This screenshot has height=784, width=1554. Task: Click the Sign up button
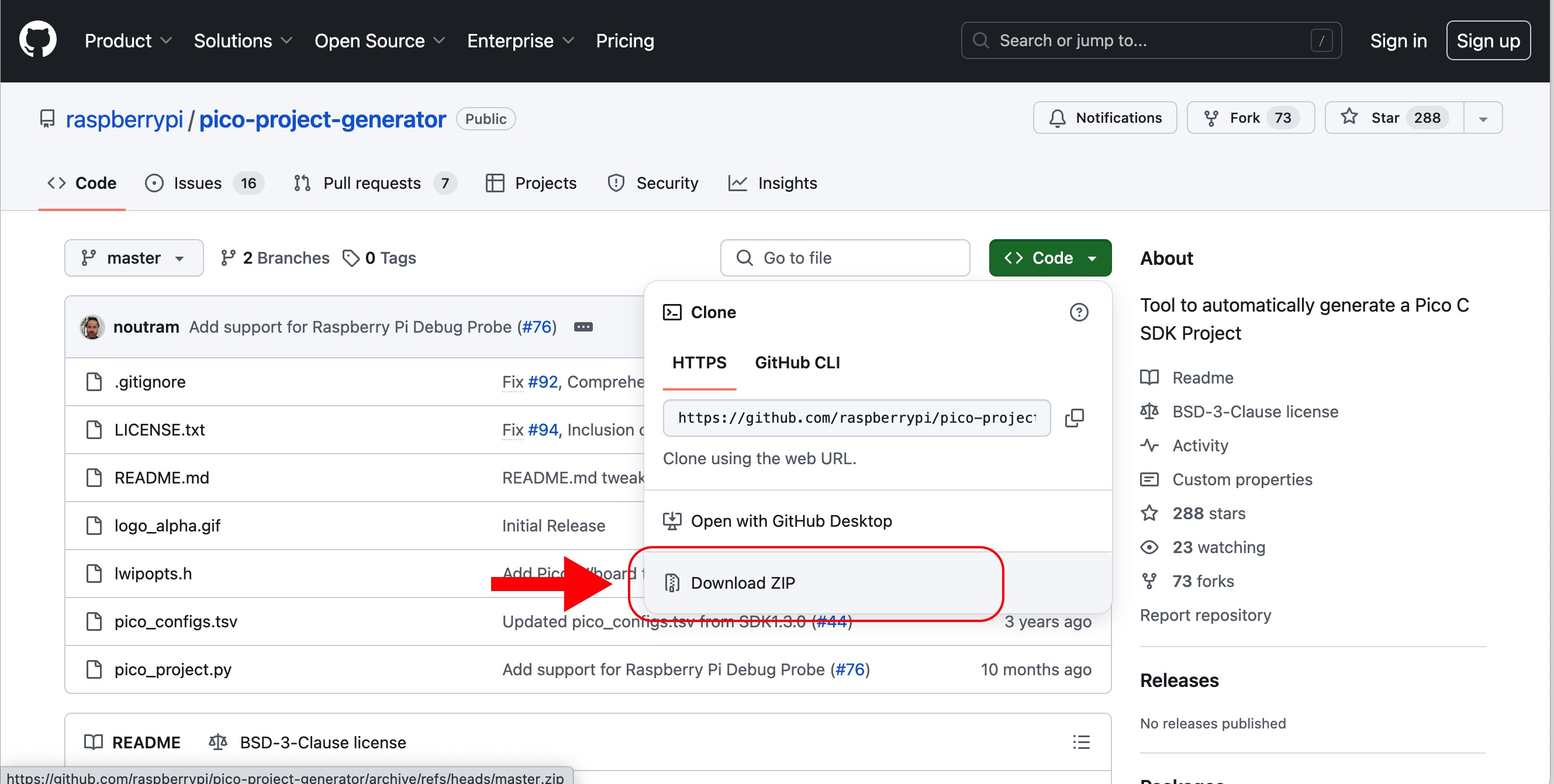click(1487, 40)
